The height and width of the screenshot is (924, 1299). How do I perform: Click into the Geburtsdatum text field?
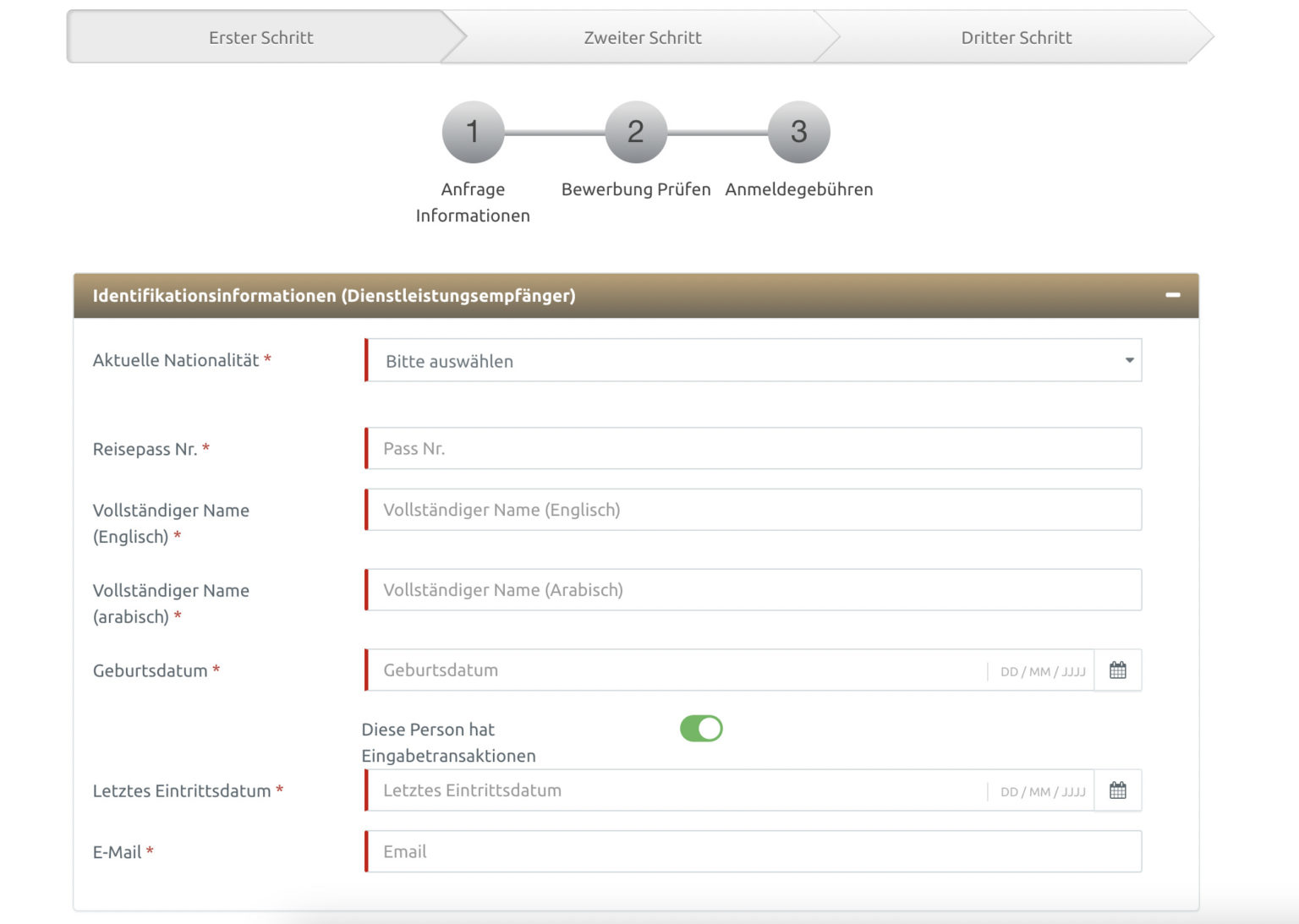click(677, 670)
